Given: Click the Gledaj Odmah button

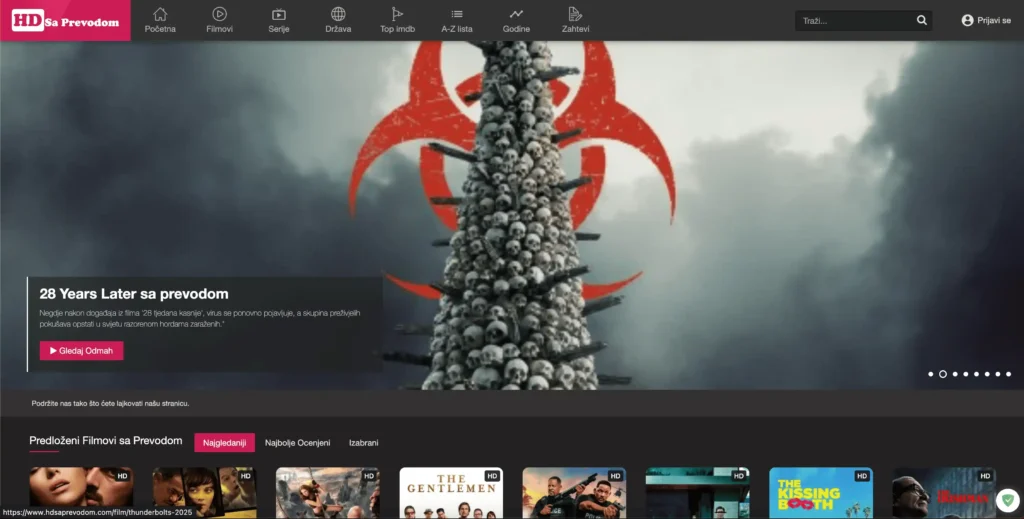Looking at the screenshot, I should point(82,351).
